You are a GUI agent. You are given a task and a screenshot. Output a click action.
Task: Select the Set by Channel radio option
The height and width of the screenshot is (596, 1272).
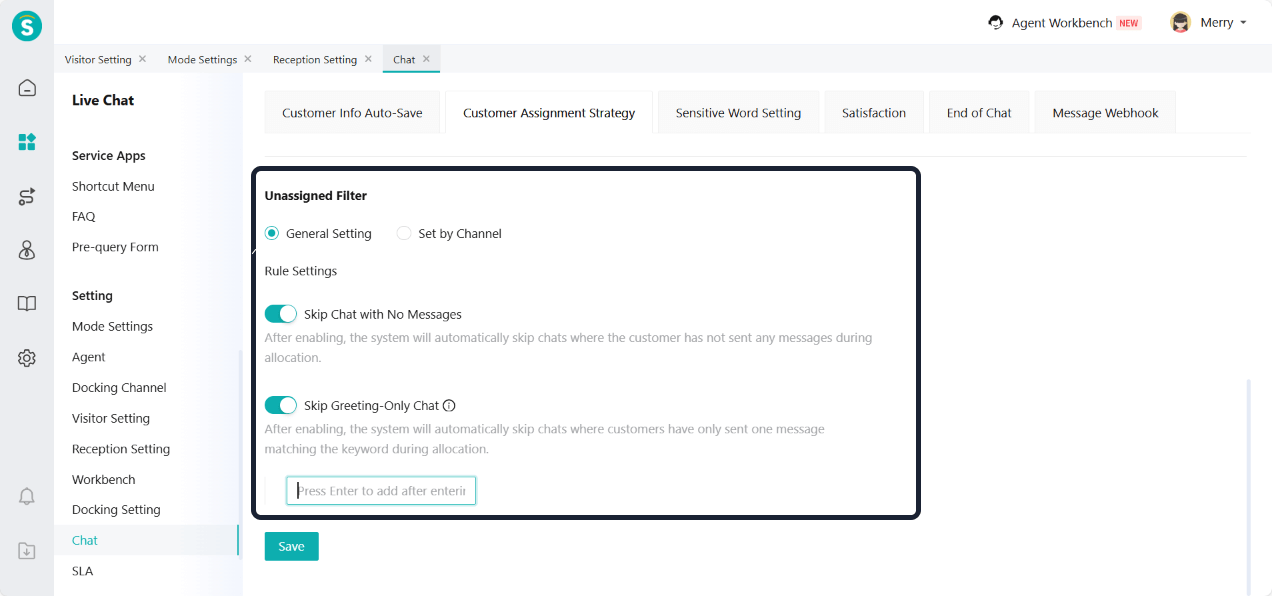[404, 234]
